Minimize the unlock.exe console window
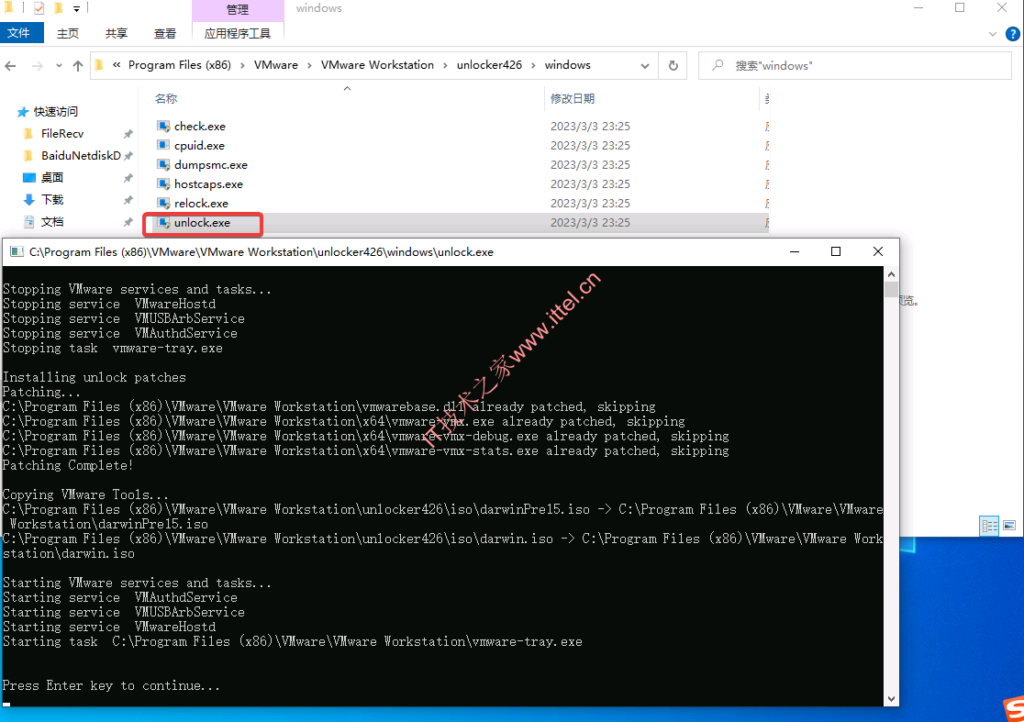1024x722 pixels. click(794, 252)
